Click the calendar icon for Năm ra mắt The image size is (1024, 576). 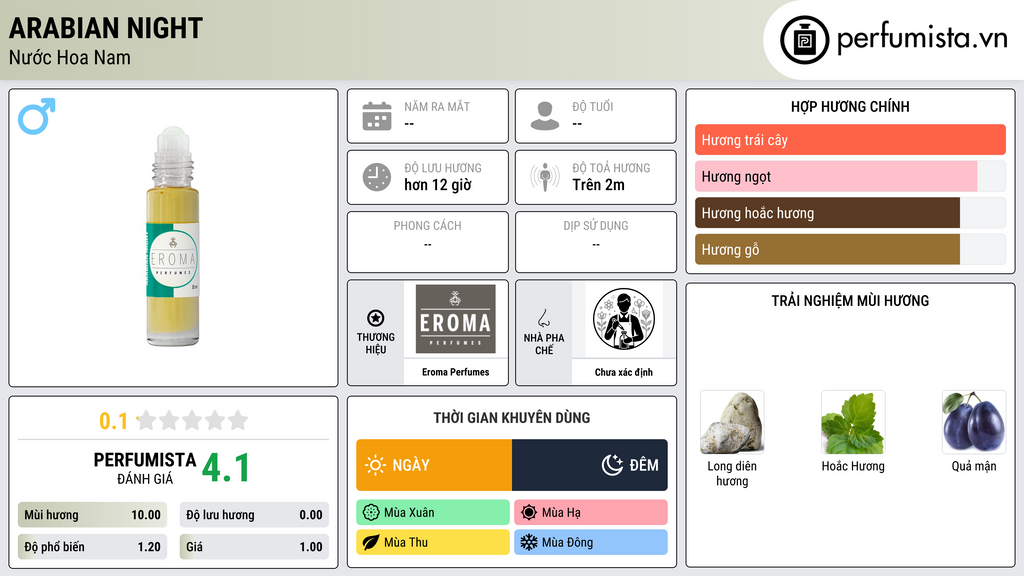(377, 116)
